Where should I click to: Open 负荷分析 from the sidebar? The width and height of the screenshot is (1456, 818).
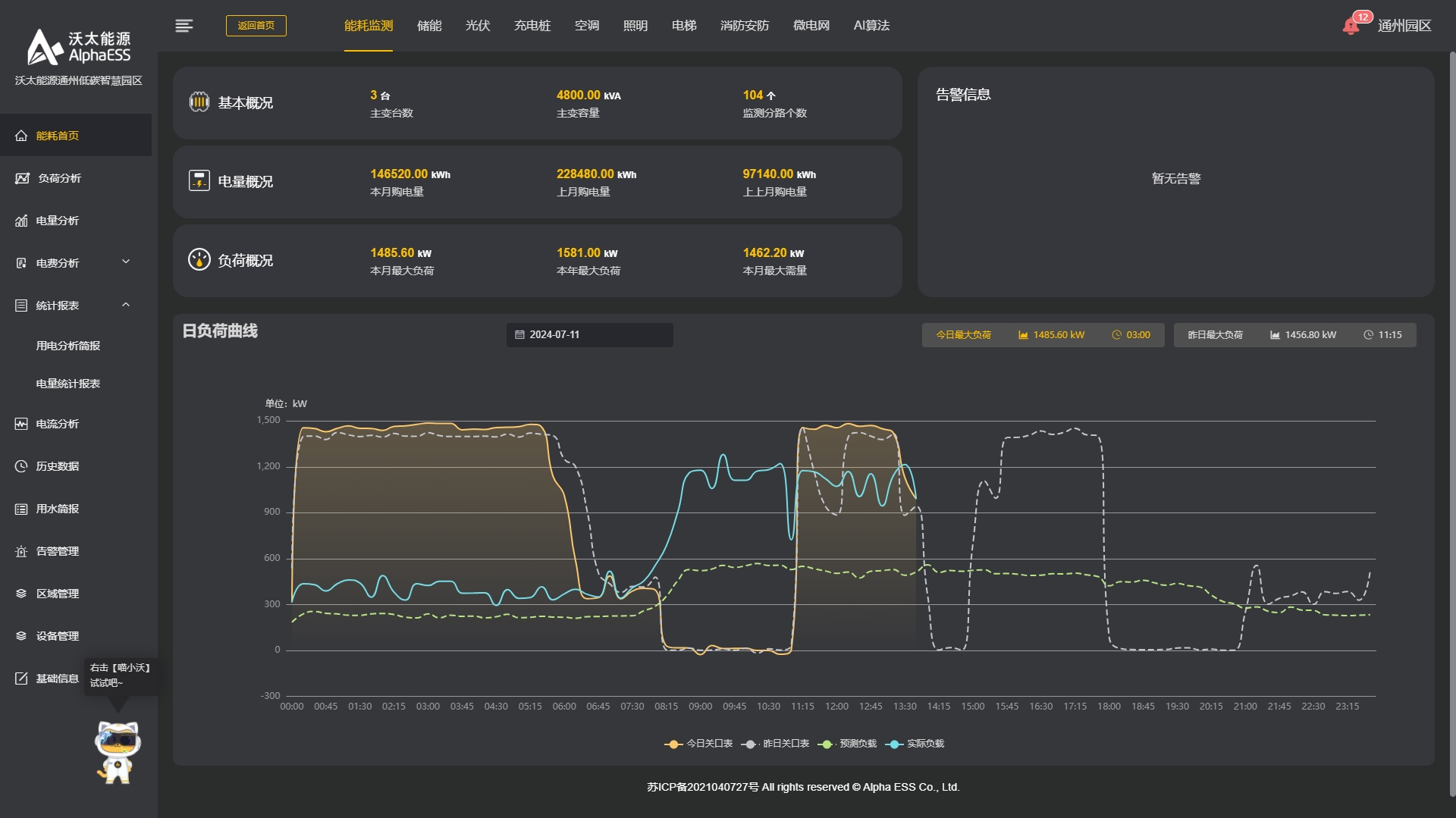coord(59,178)
